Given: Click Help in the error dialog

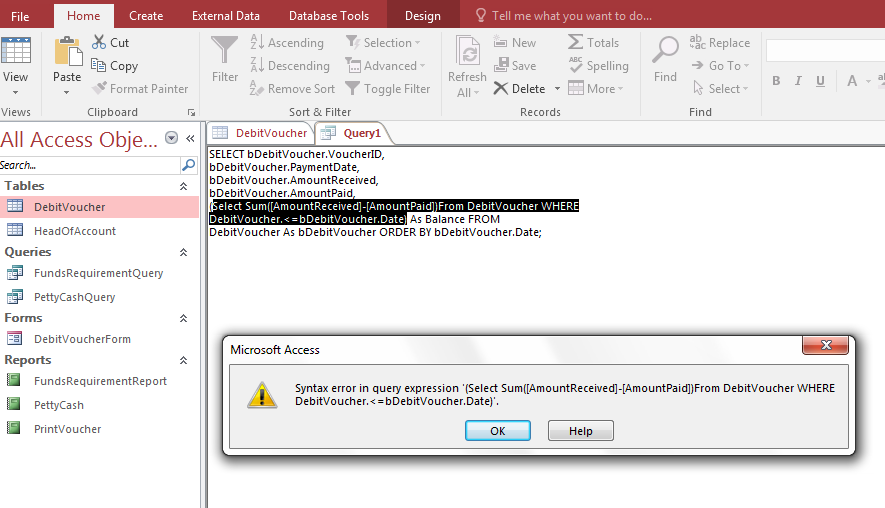Looking at the screenshot, I should click(581, 431).
